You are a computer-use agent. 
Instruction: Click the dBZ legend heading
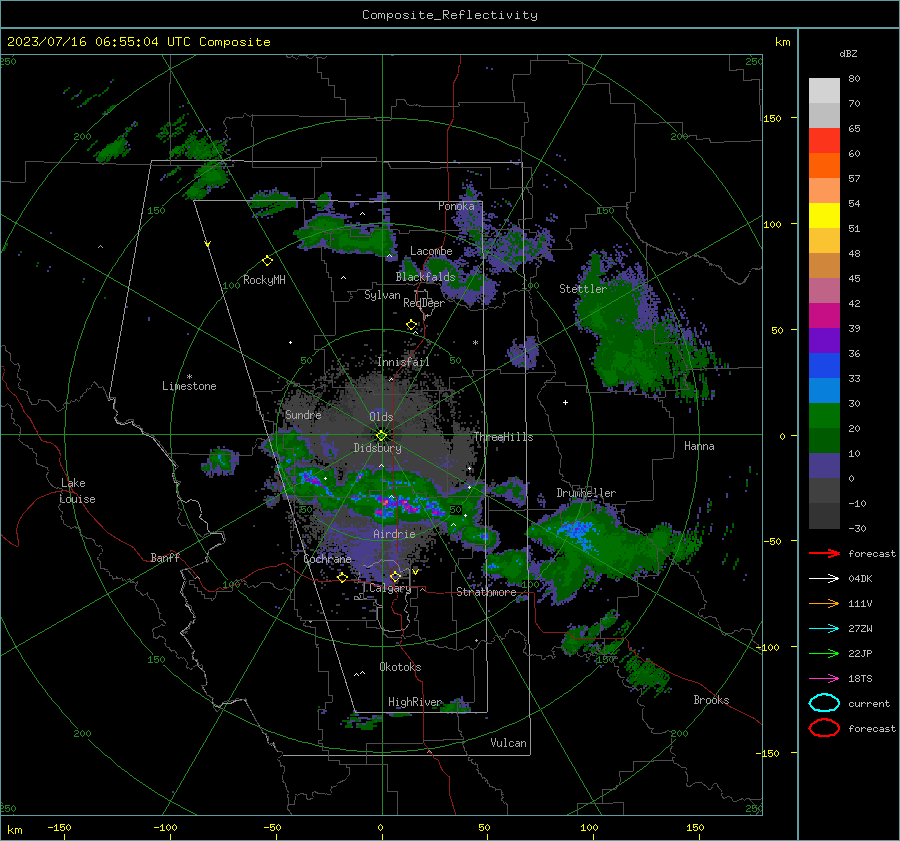point(848,53)
